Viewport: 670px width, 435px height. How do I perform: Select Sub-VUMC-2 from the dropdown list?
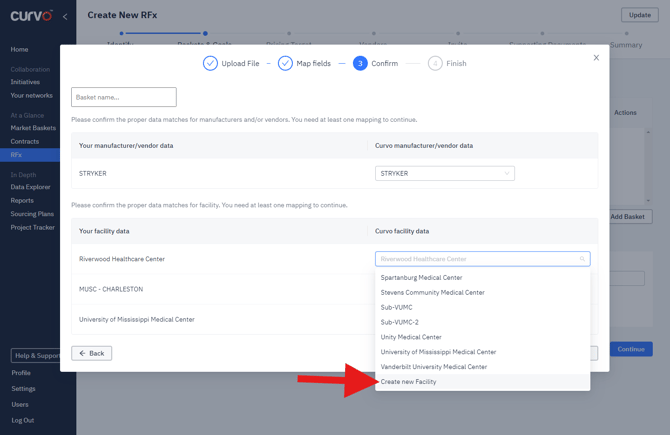[x=400, y=322]
